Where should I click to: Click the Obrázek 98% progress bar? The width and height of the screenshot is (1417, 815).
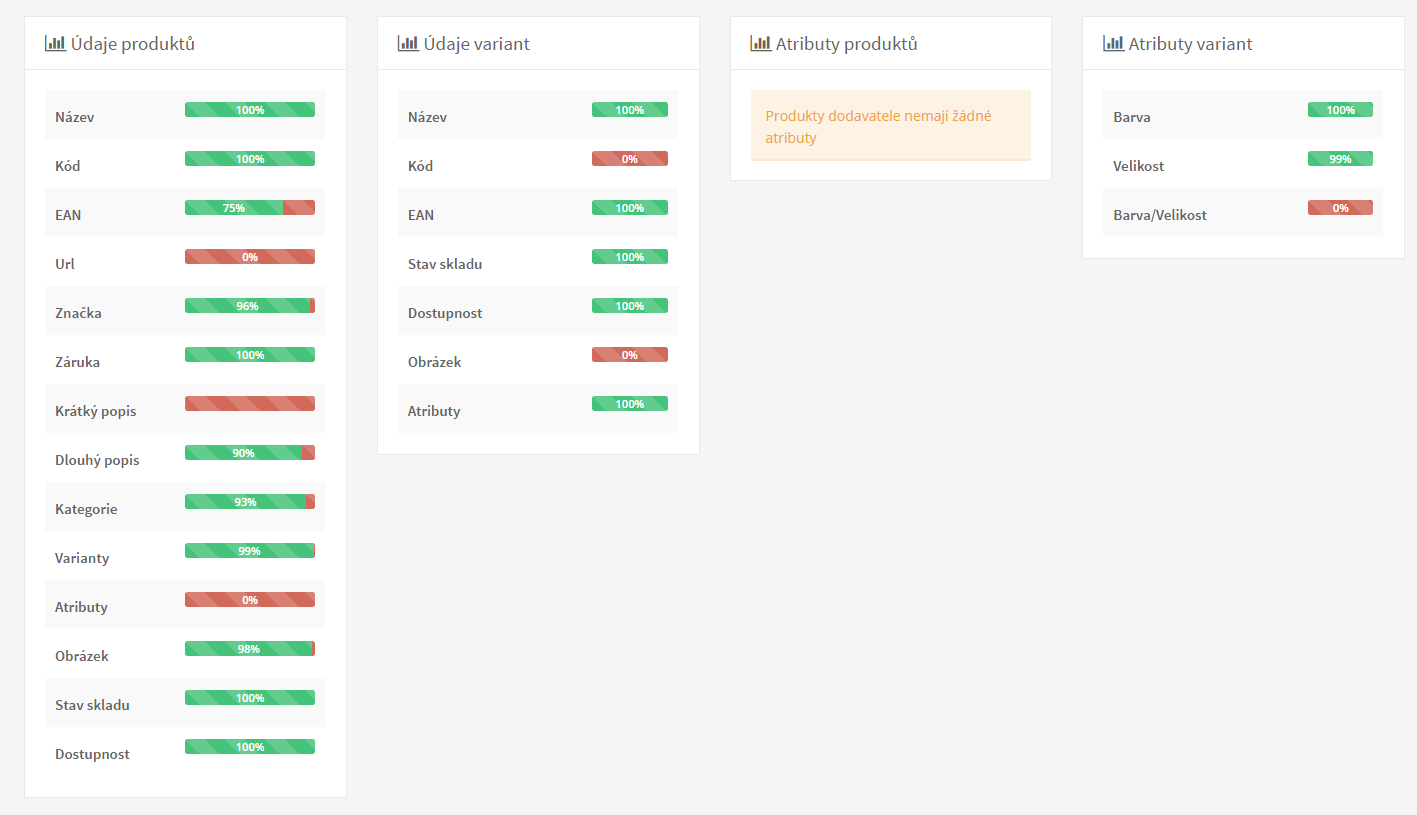pos(250,649)
